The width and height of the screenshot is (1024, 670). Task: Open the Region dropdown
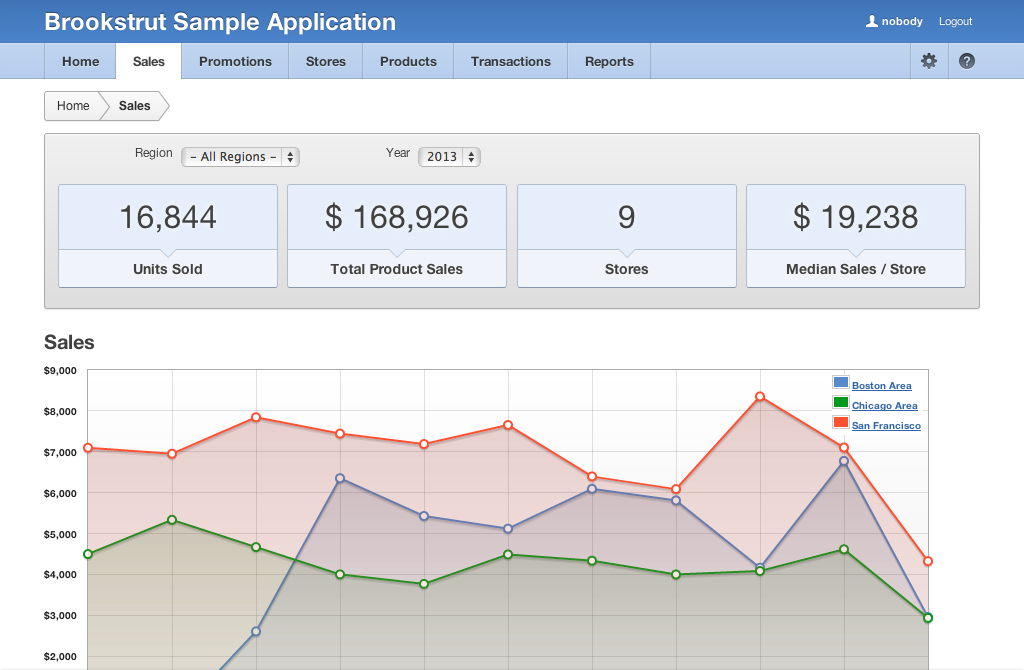tap(240, 157)
